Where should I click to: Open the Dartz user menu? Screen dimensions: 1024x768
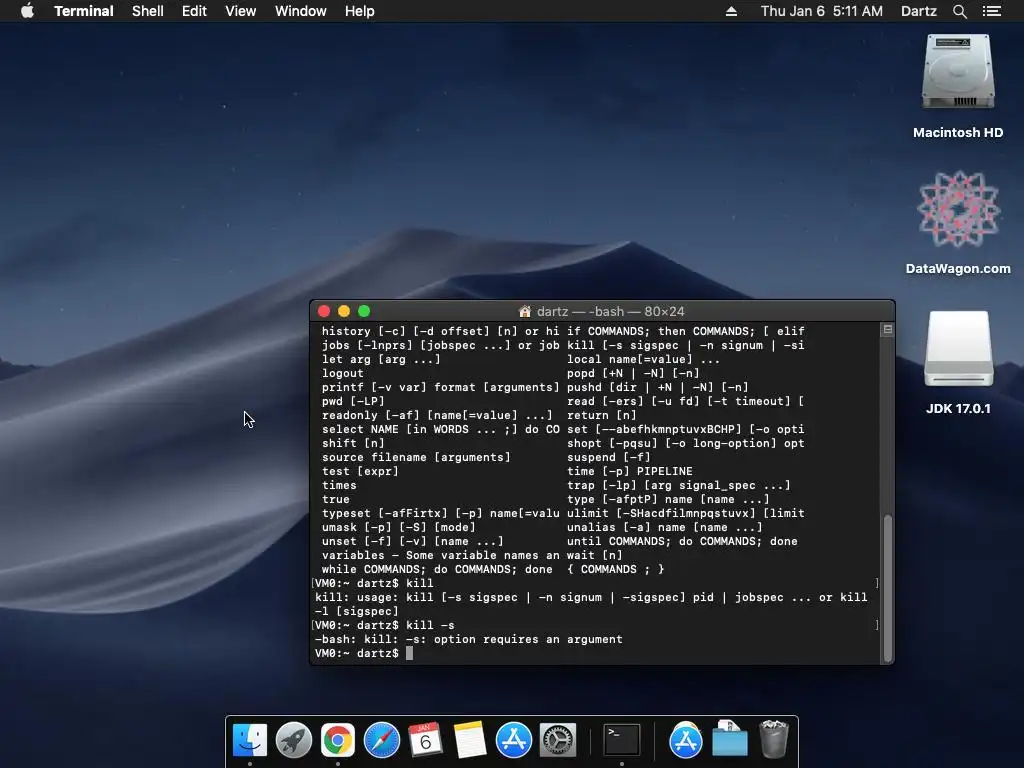click(x=918, y=11)
